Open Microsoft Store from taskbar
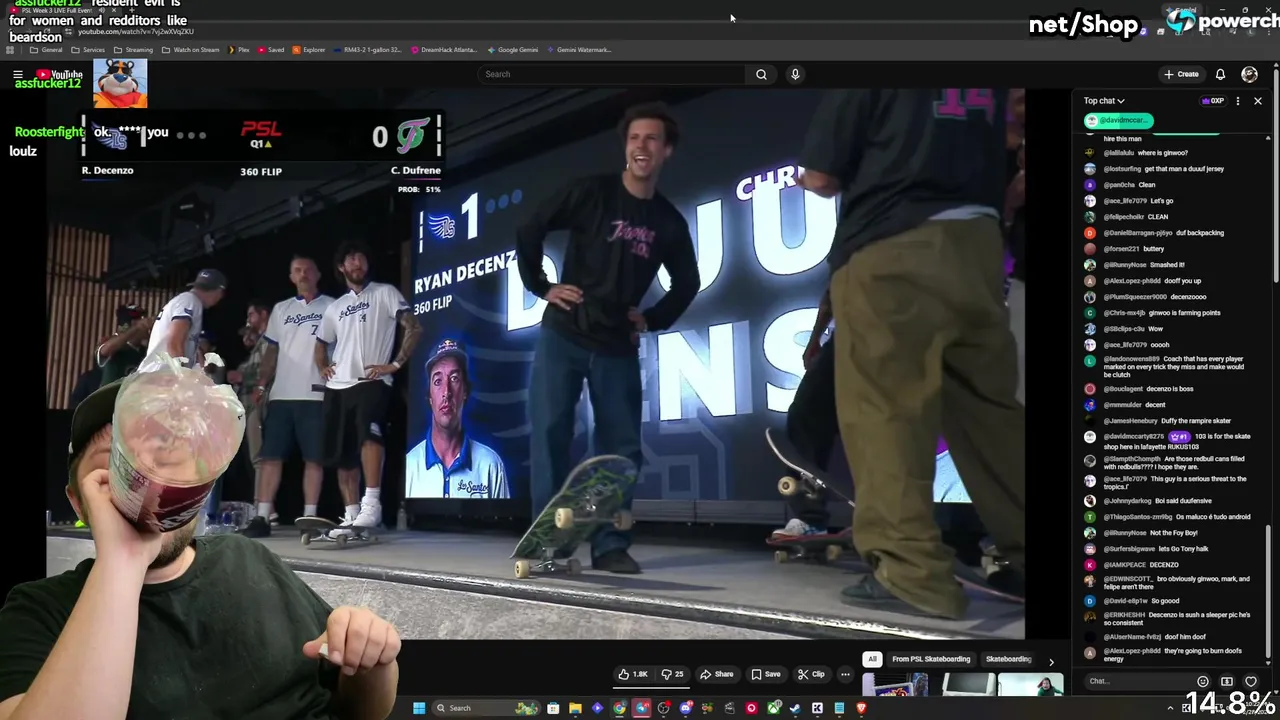Image resolution: width=1280 pixels, height=720 pixels. click(x=553, y=708)
